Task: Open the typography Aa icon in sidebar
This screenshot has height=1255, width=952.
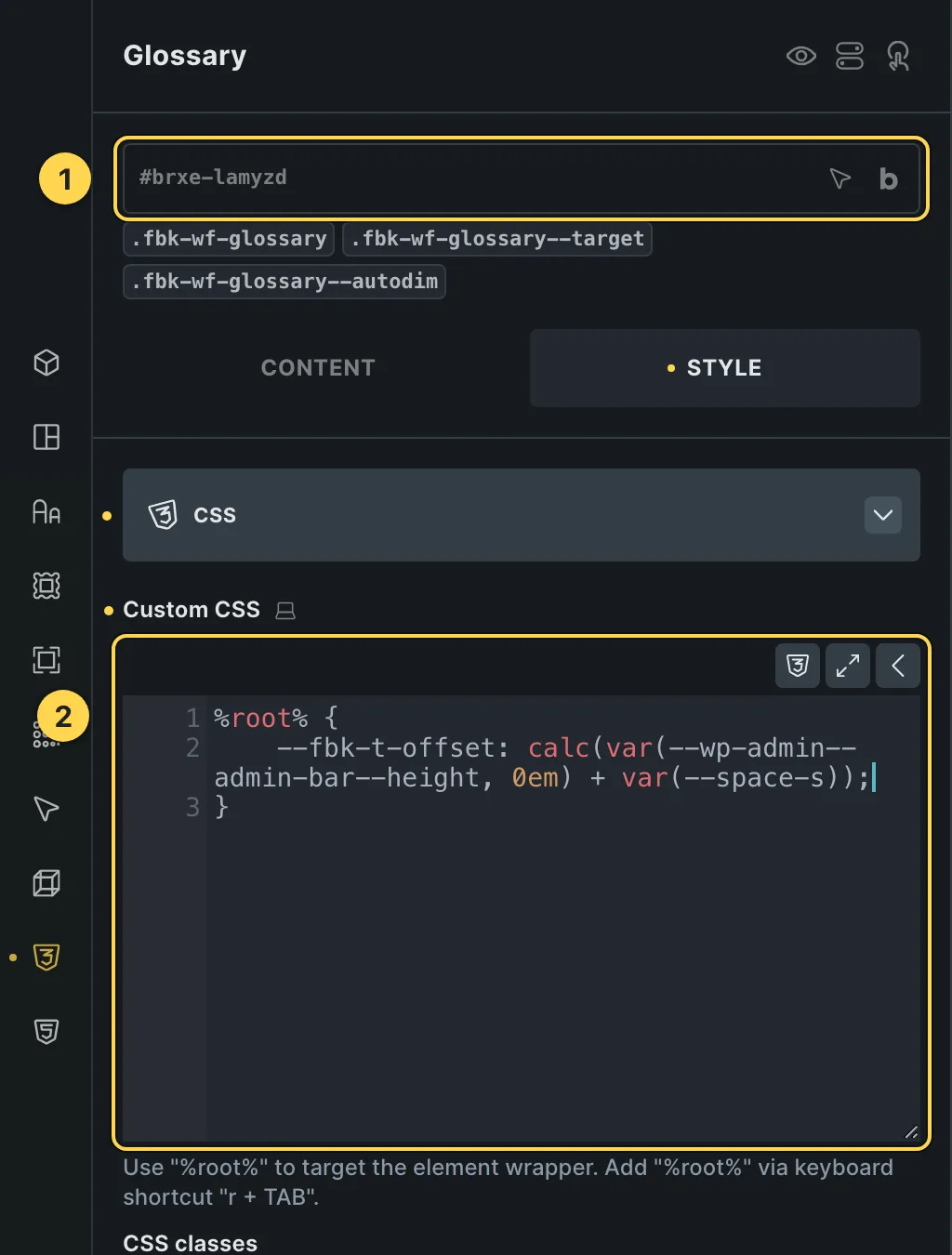Action: 46,511
